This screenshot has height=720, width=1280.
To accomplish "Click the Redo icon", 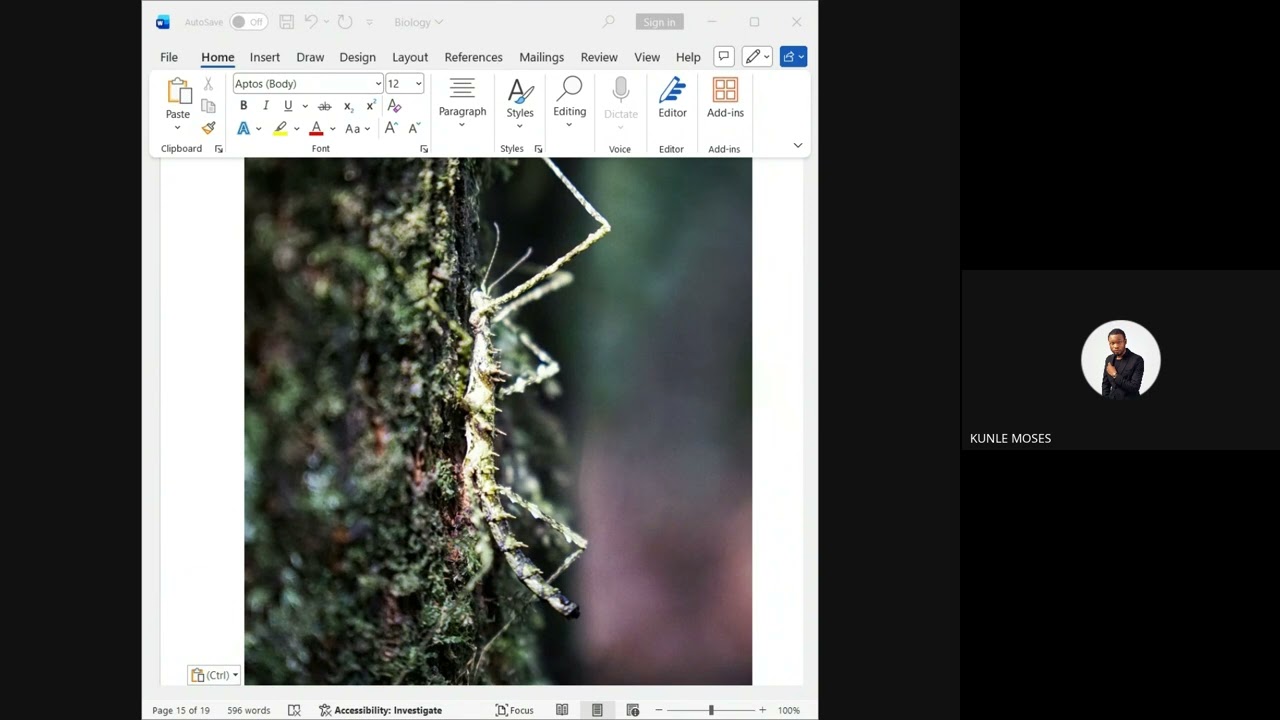I will coord(345,22).
